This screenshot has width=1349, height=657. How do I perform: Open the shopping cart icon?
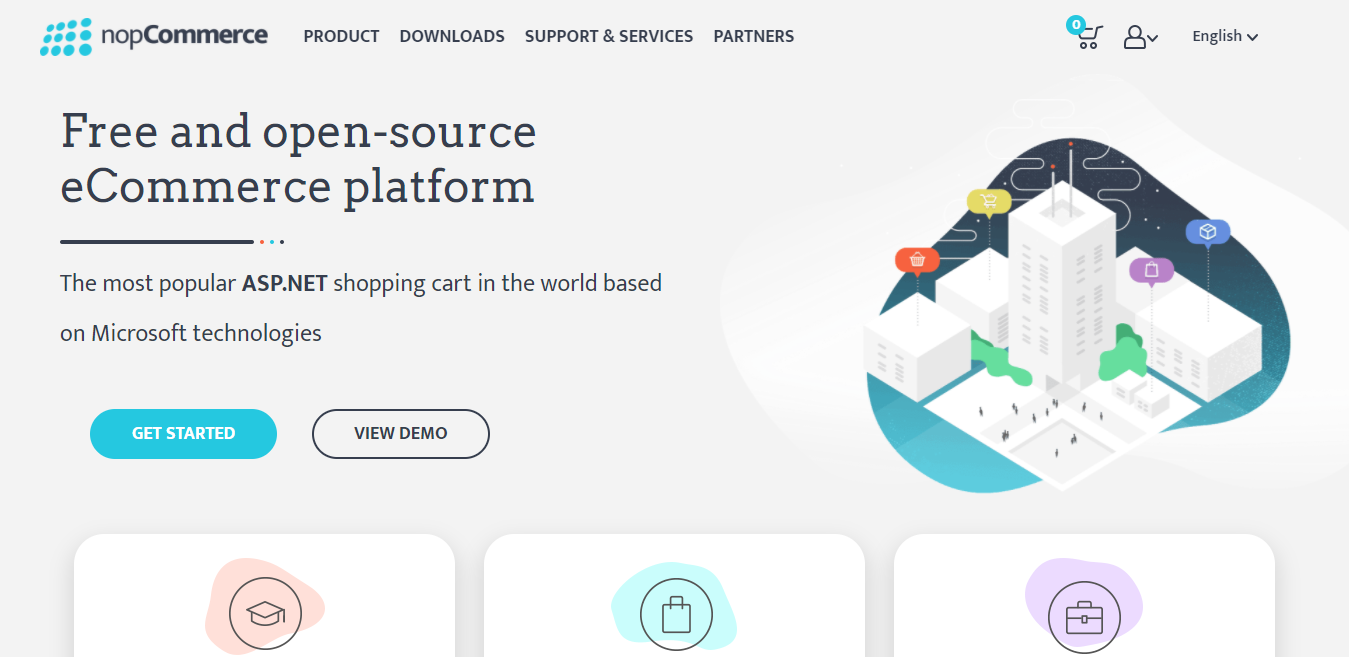tap(1089, 37)
